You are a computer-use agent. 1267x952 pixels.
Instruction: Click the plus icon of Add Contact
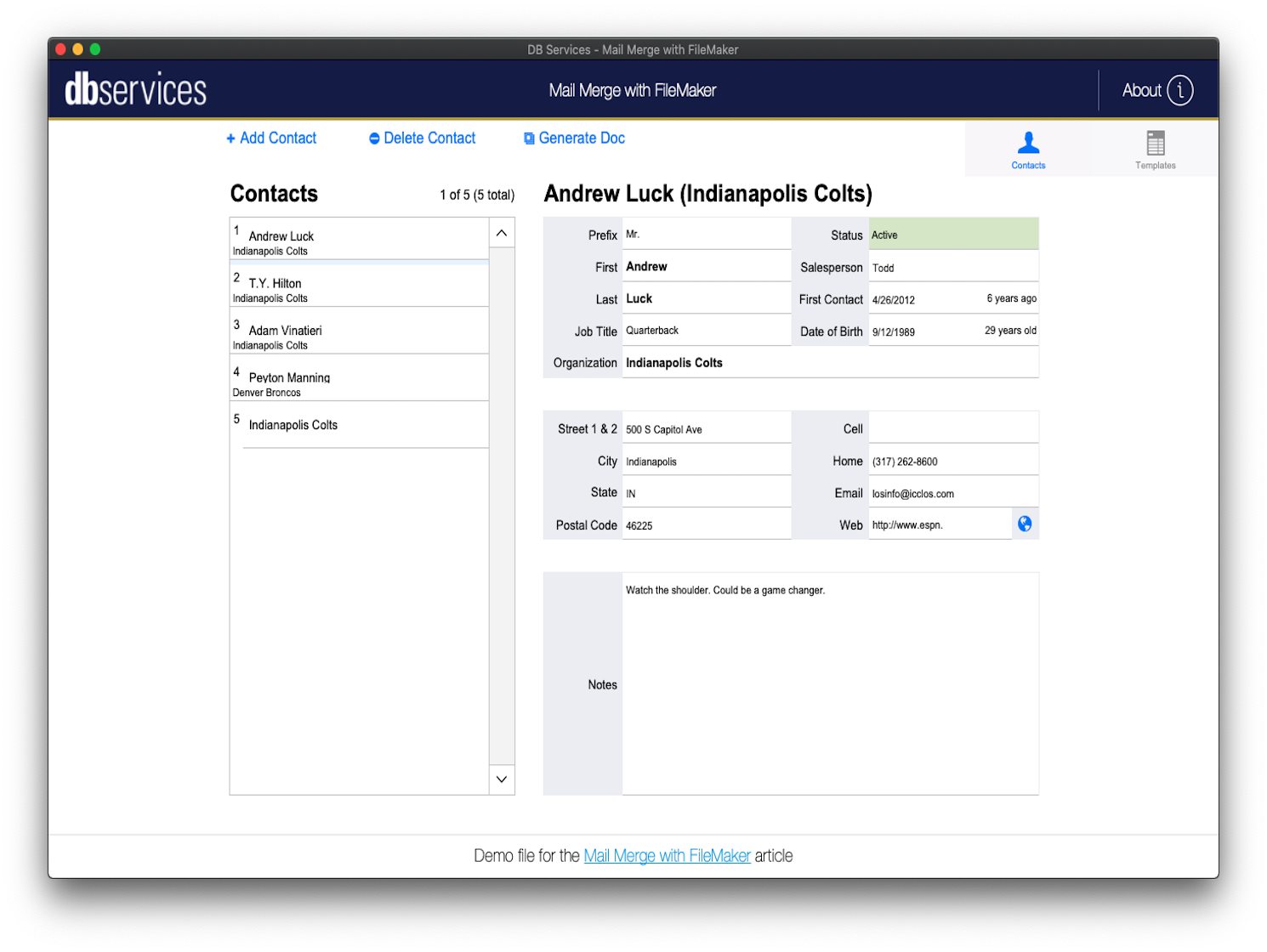point(230,139)
